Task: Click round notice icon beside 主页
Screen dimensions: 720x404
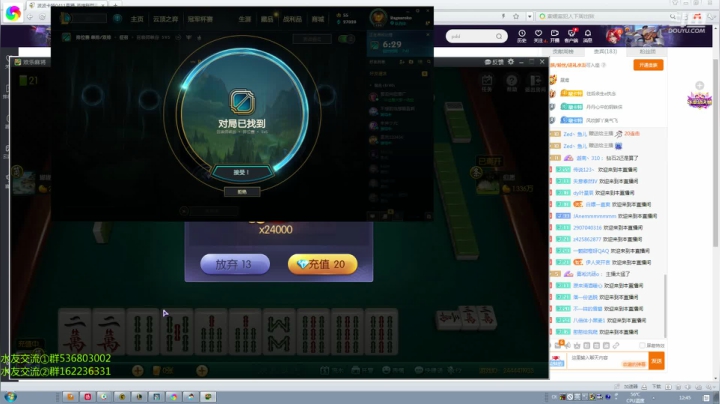Action: (118, 18)
